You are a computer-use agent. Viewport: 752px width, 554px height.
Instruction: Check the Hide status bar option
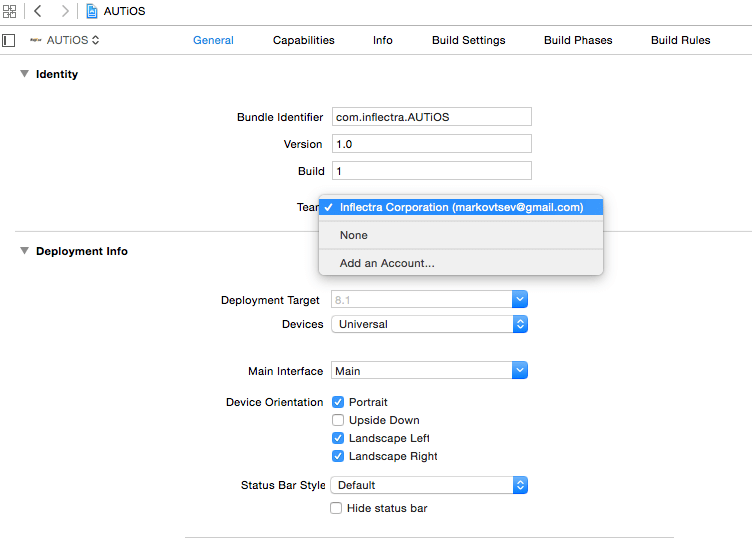[337, 508]
